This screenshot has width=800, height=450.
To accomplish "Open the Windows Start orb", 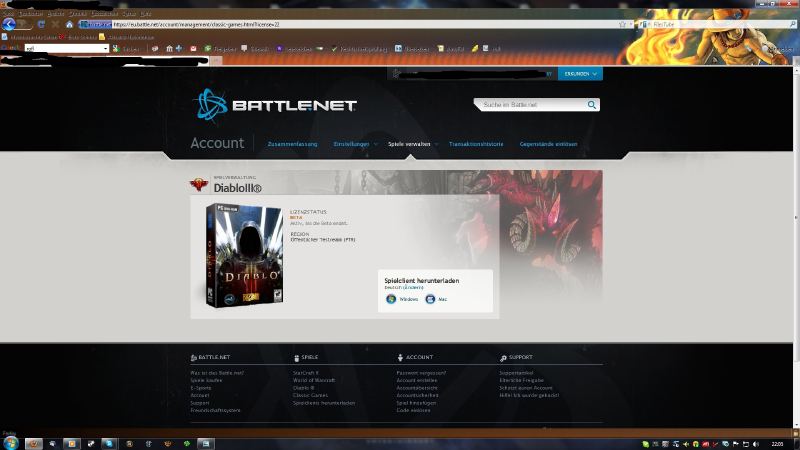I will 11,443.
